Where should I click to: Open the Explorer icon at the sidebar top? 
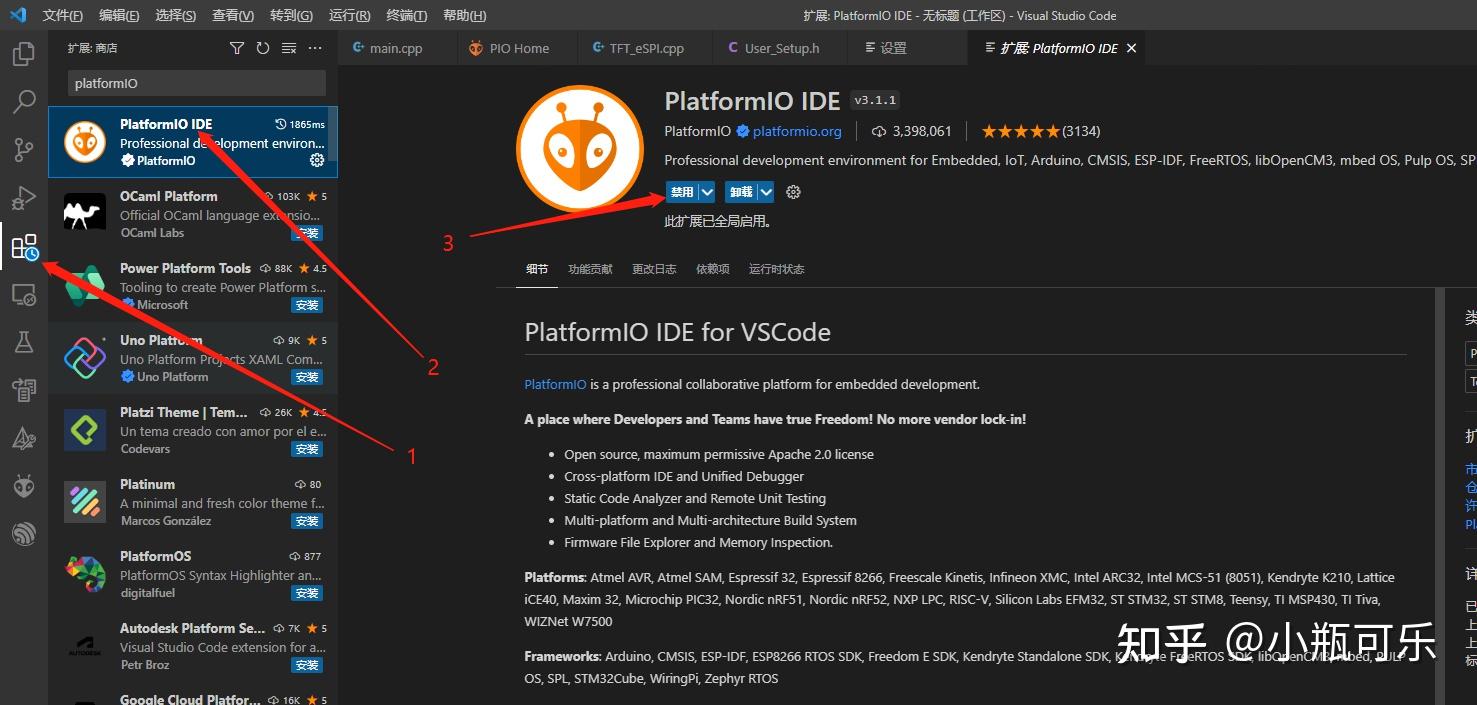(x=24, y=54)
